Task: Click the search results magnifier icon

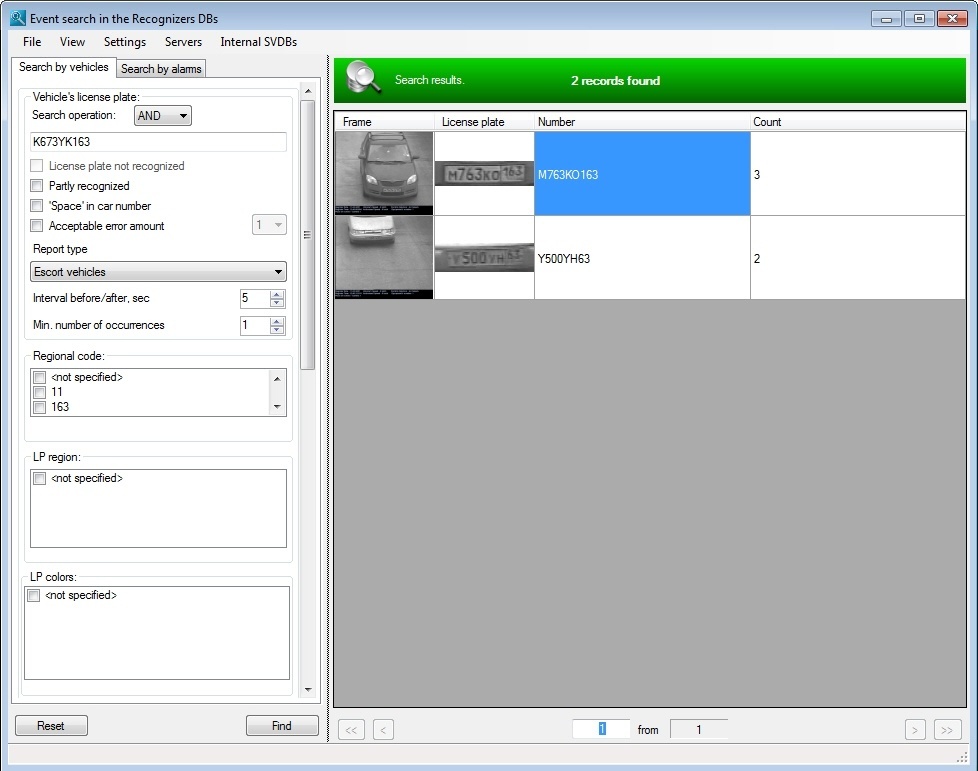Action: tap(364, 80)
